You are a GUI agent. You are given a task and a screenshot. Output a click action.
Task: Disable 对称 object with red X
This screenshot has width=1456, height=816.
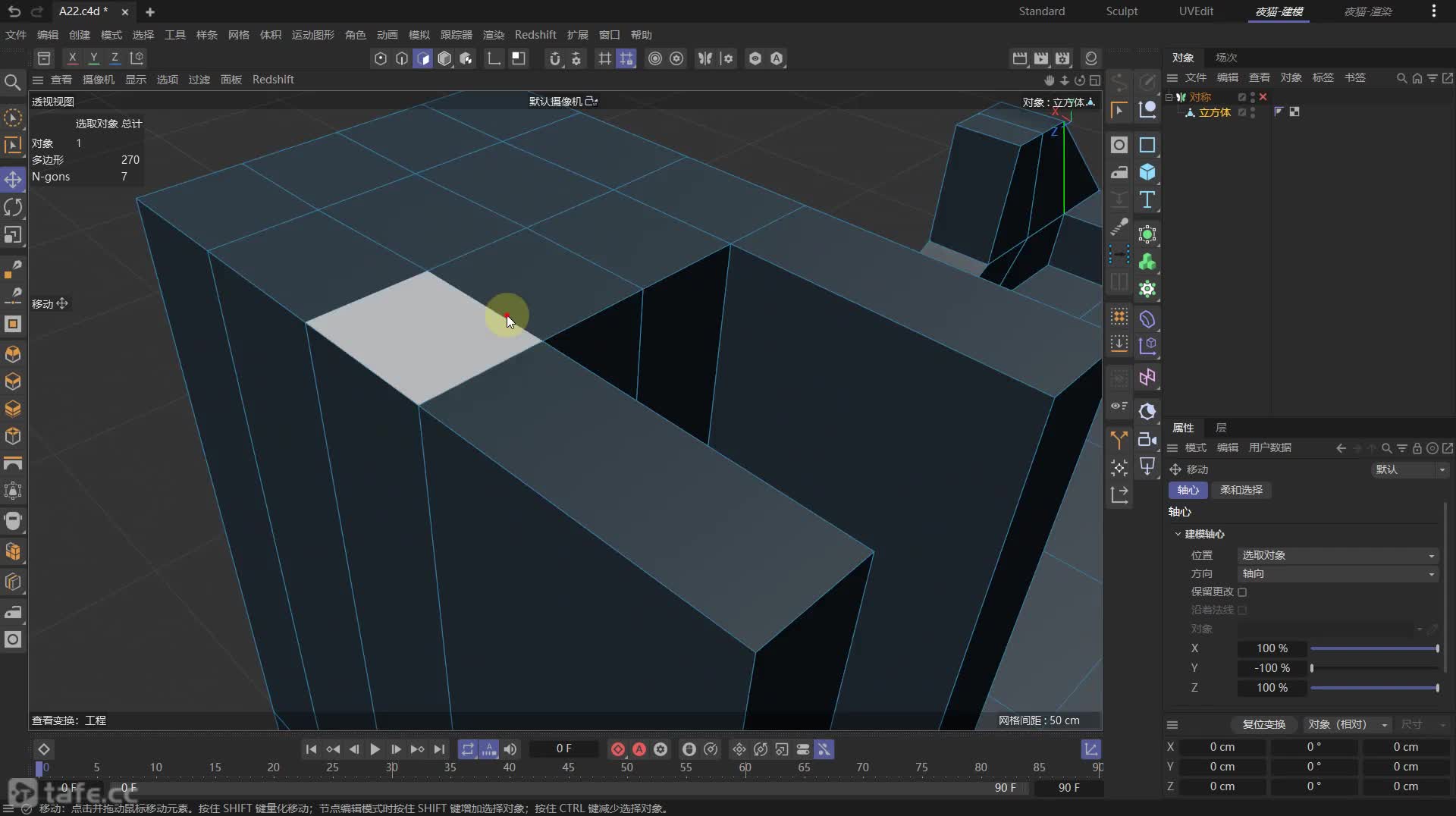tap(1263, 97)
